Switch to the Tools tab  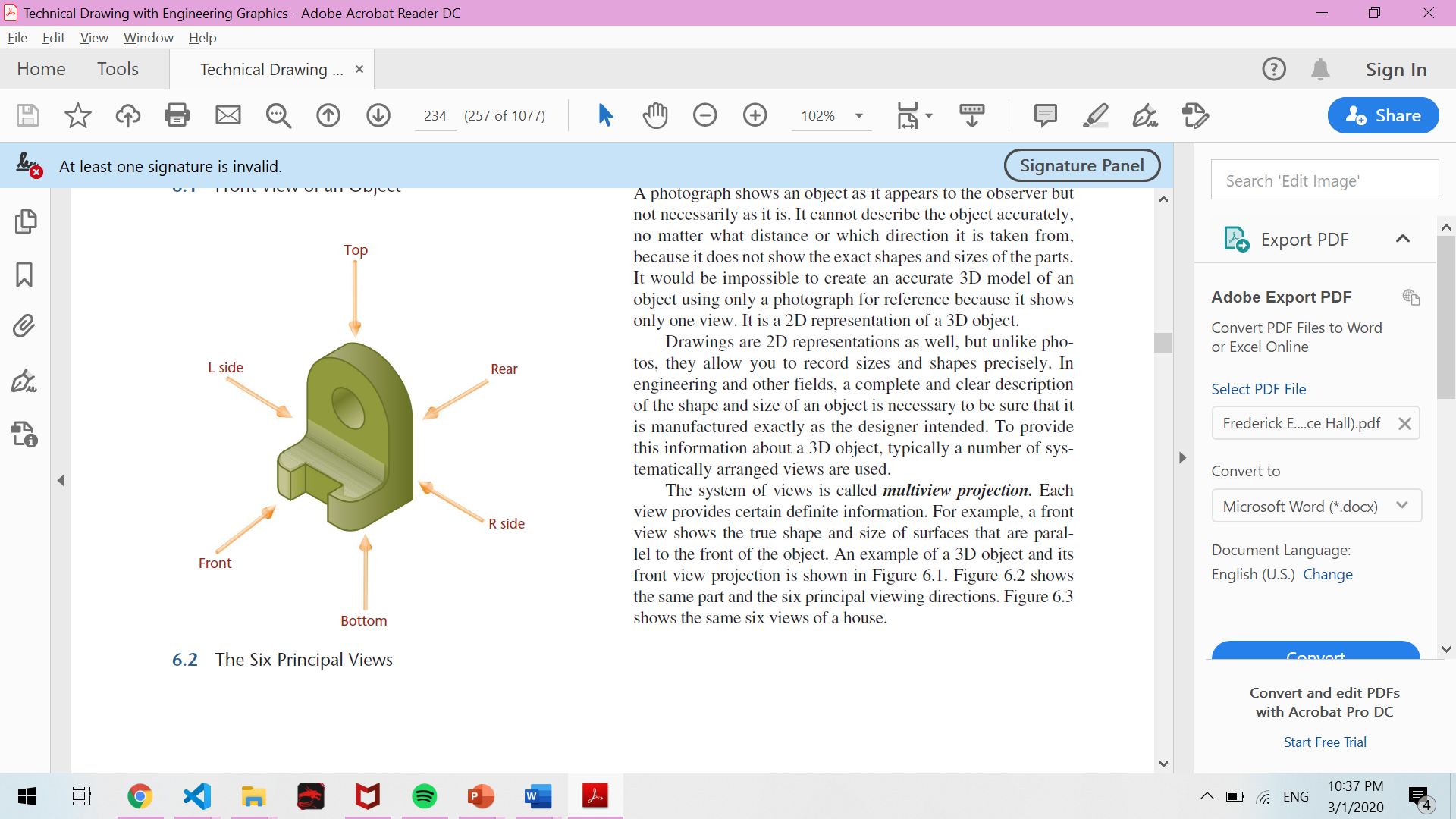click(x=118, y=69)
